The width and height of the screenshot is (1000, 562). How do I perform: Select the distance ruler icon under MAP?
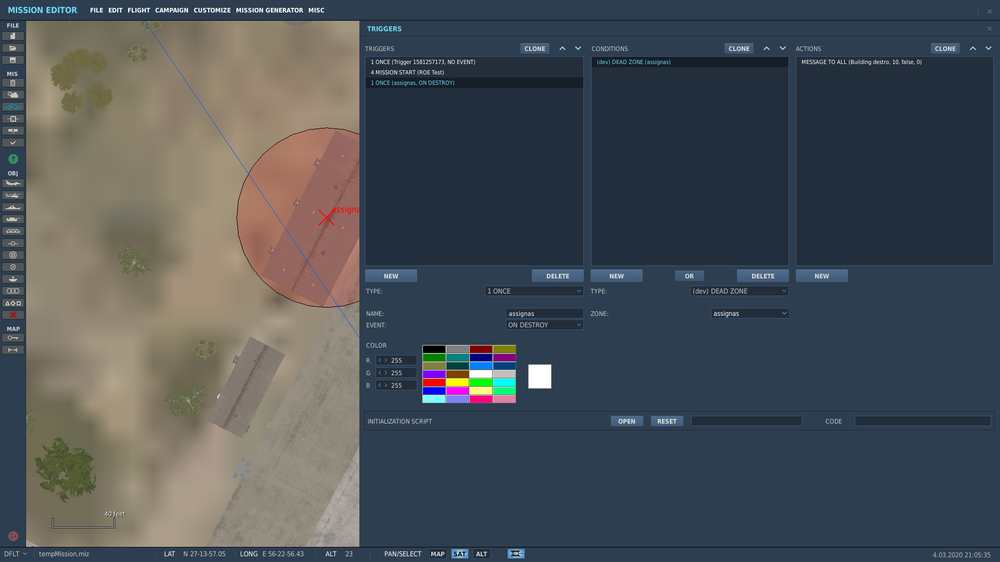coord(13,350)
